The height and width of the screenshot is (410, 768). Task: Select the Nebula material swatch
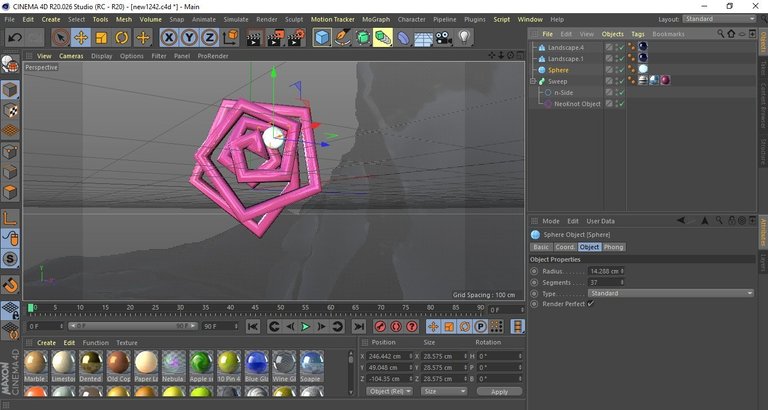174,366
